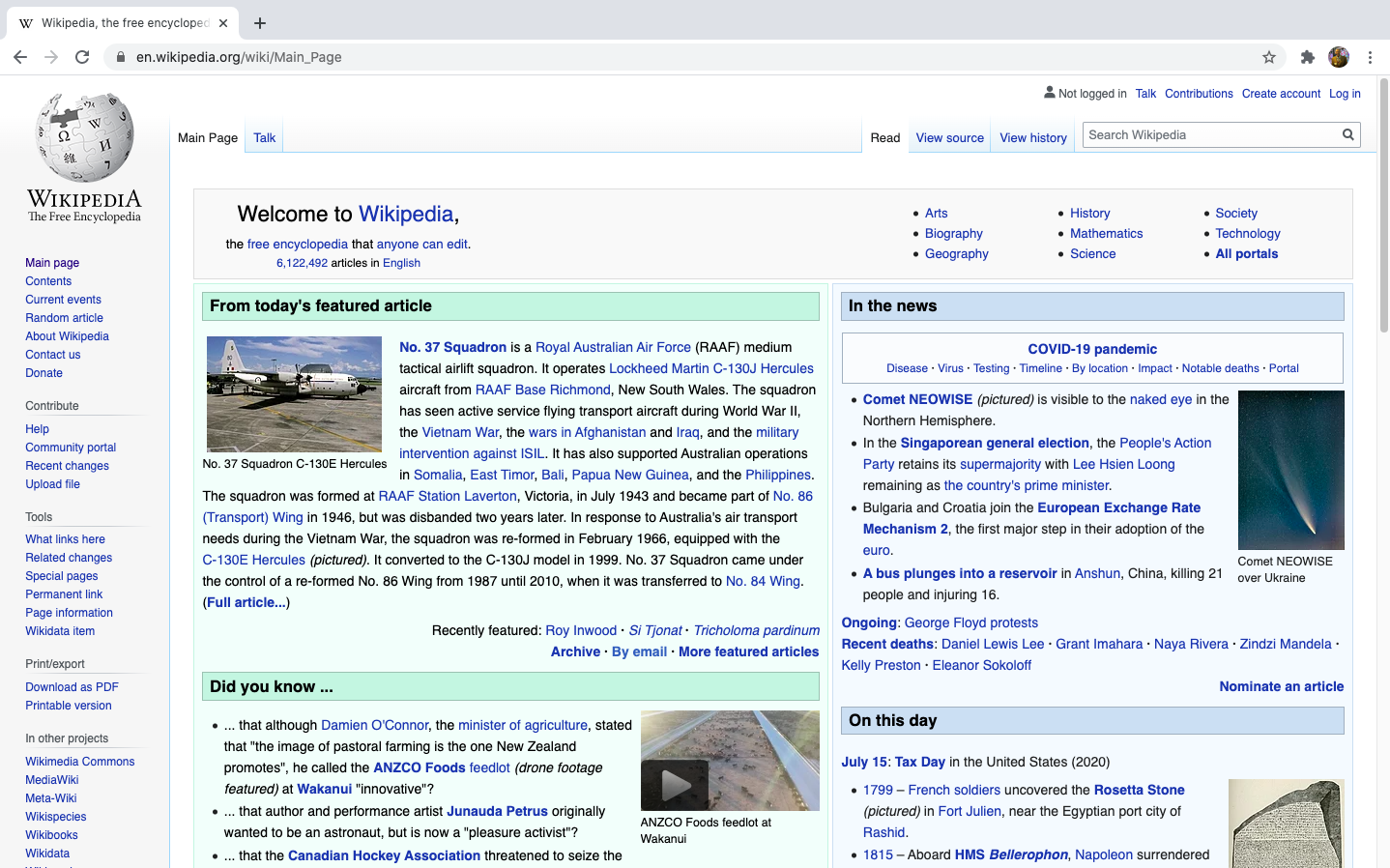Click Download as PDF

click(x=72, y=687)
